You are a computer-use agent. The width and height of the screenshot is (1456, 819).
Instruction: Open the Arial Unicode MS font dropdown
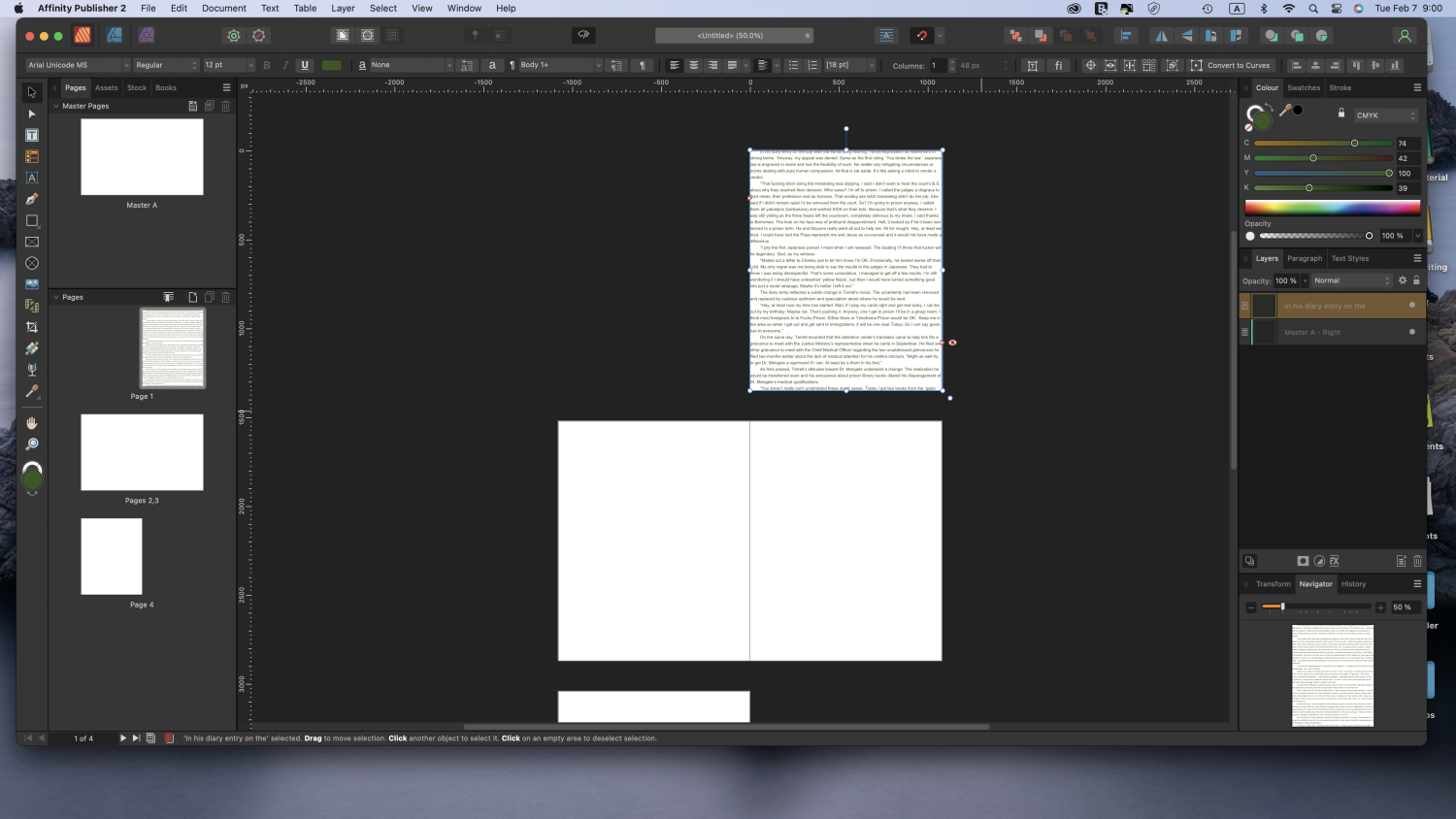pyautogui.click(x=78, y=65)
